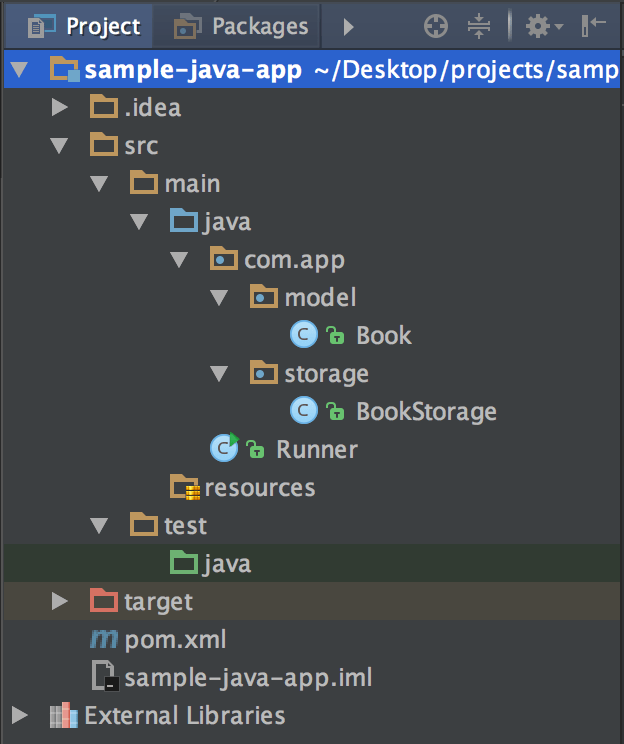Click the test folder icon
Image resolution: width=624 pixels, height=744 pixels.
point(144,524)
